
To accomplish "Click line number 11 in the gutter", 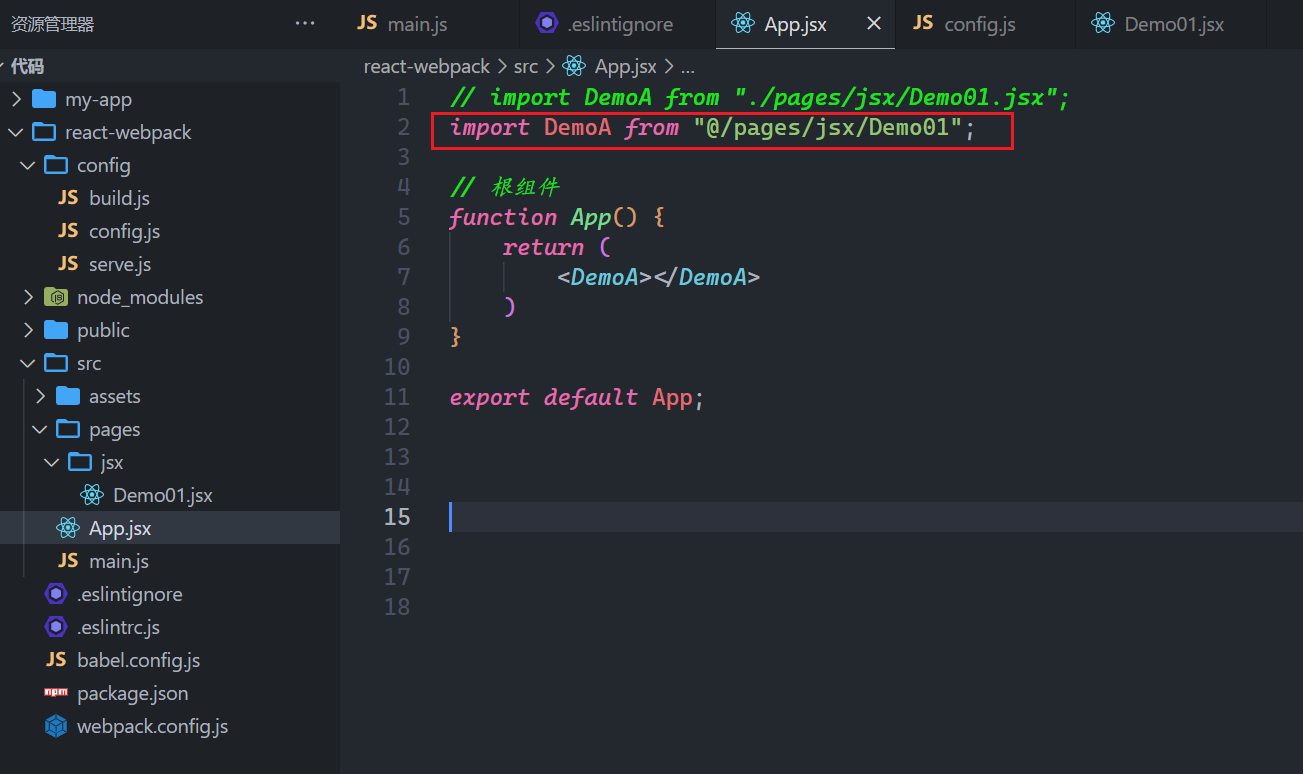I will click(x=397, y=397).
